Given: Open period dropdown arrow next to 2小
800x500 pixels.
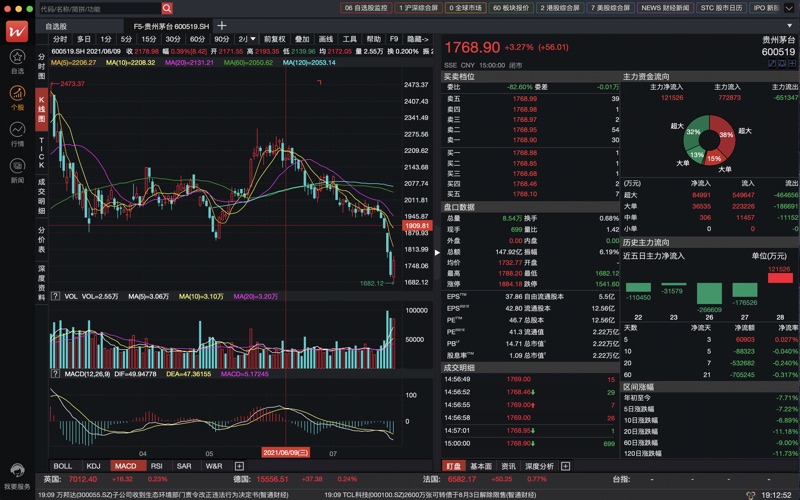Looking at the screenshot, I should (253, 39).
